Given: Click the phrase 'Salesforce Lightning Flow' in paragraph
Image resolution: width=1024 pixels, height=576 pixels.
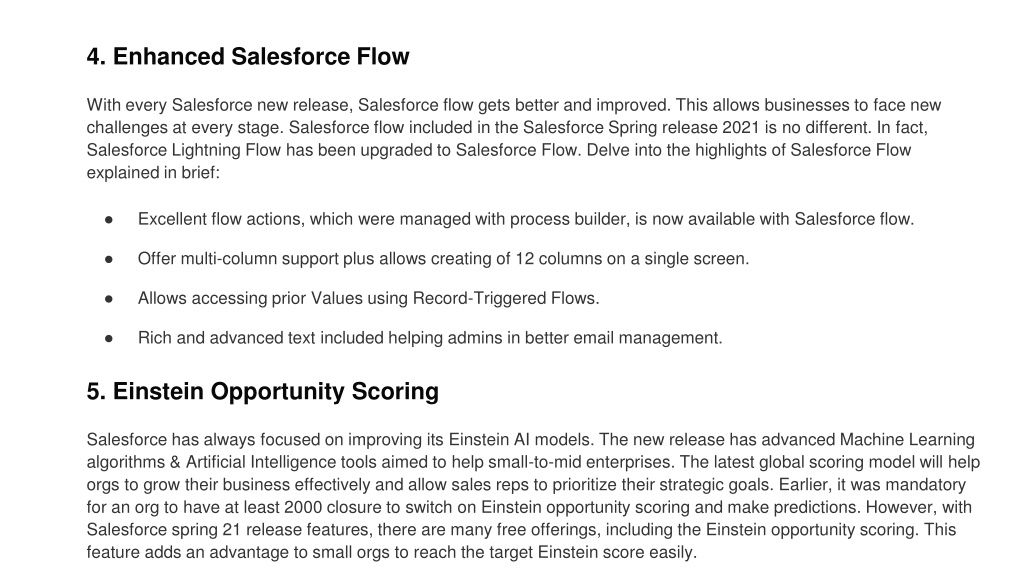Looking at the screenshot, I should click(x=184, y=150).
